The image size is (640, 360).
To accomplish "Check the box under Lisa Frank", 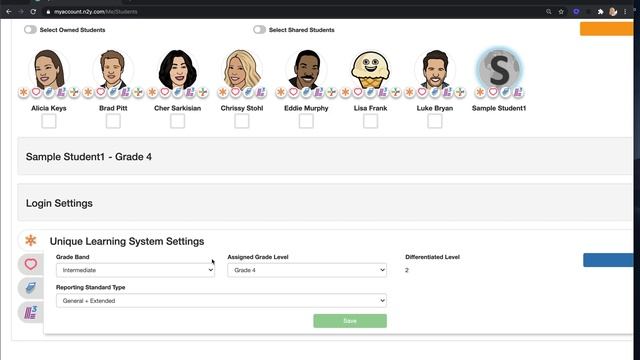I will pyautogui.click(x=371, y=121).
